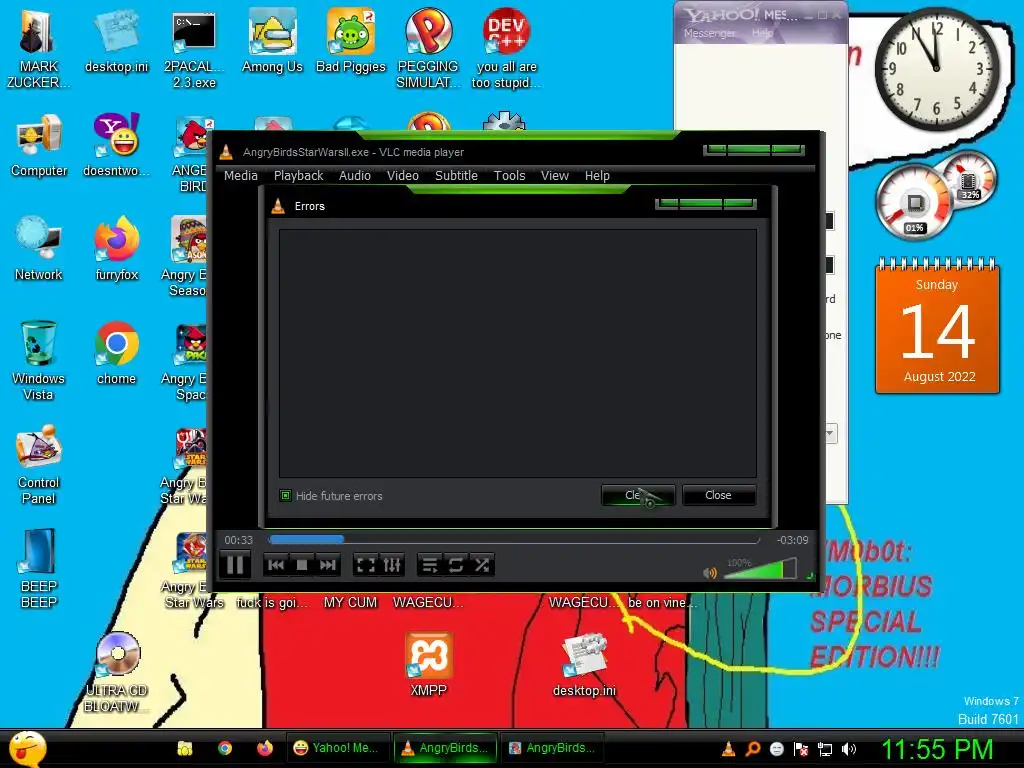Toggle VLC fullscreen mode
This screenshot has width=1024, height=768.
[366, 566]
